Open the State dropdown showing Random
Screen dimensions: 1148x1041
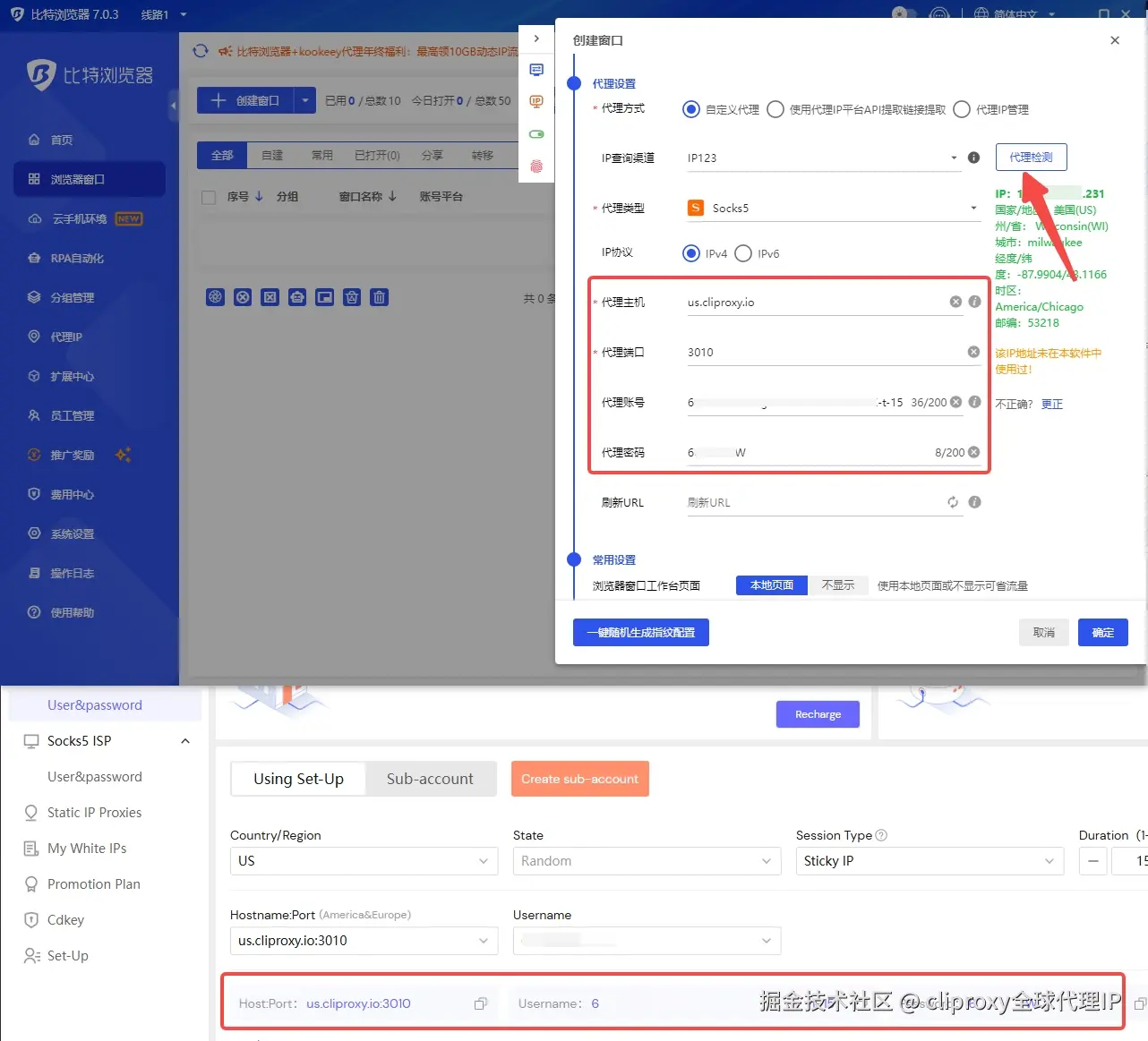tap(647, 861)
